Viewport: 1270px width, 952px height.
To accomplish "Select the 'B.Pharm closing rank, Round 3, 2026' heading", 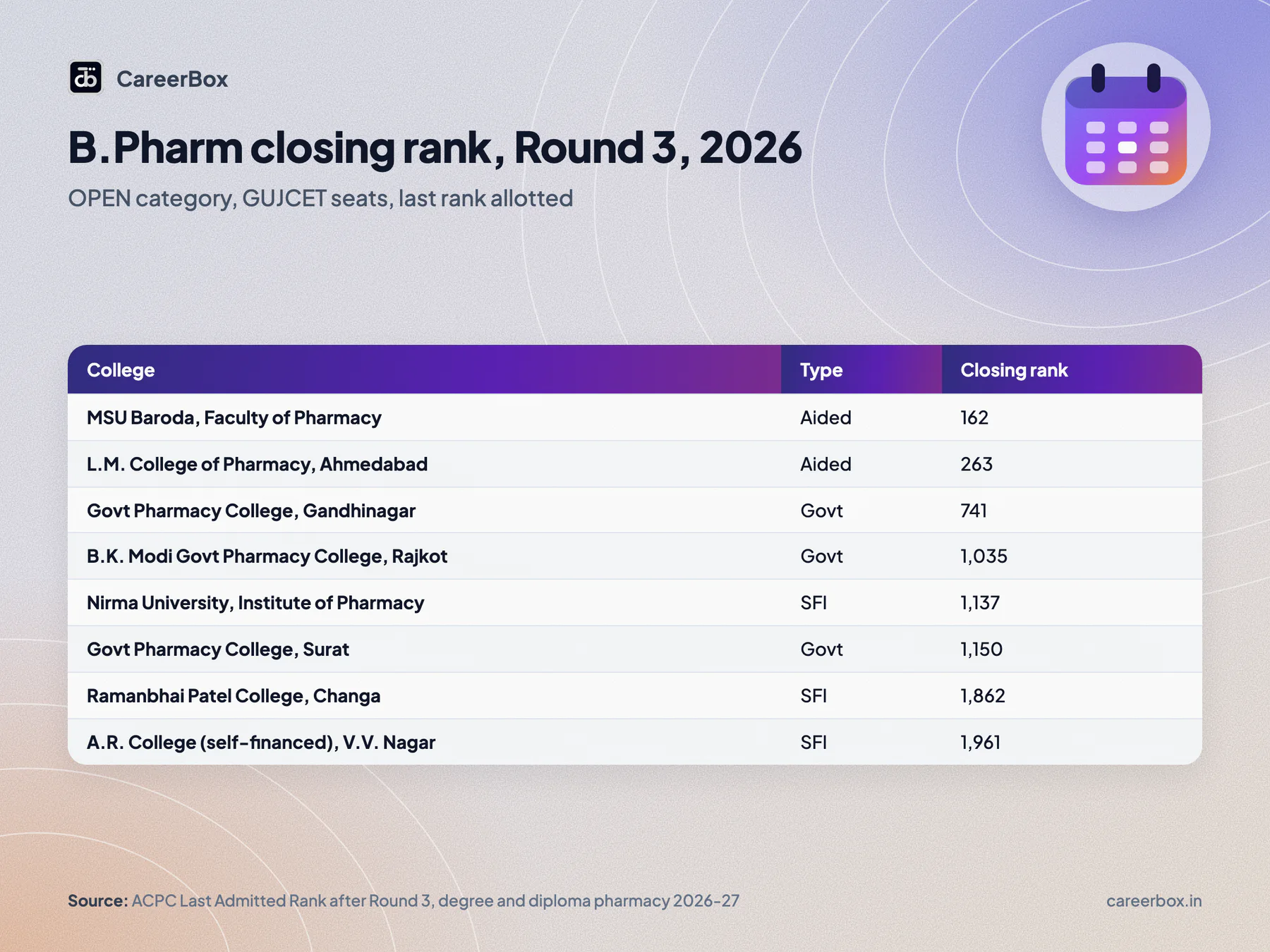I will 435,148.
